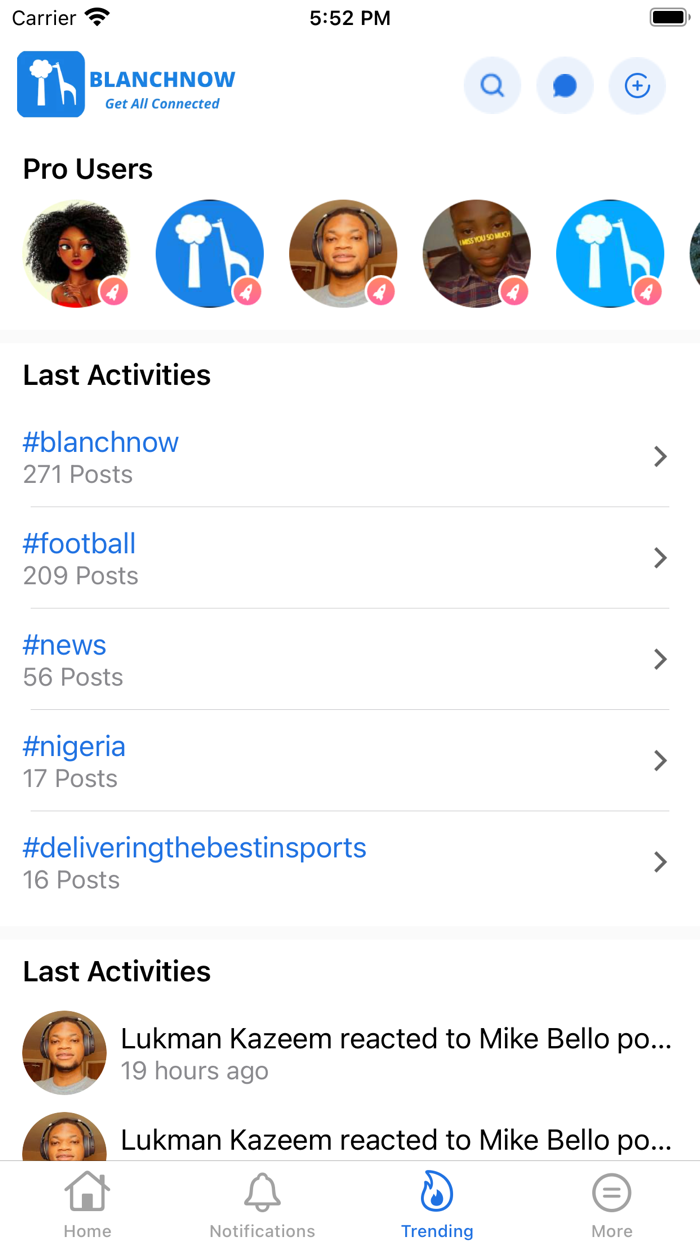Select the Trending flame tab
700x1244 pixels.
[x=437, y=1203]
